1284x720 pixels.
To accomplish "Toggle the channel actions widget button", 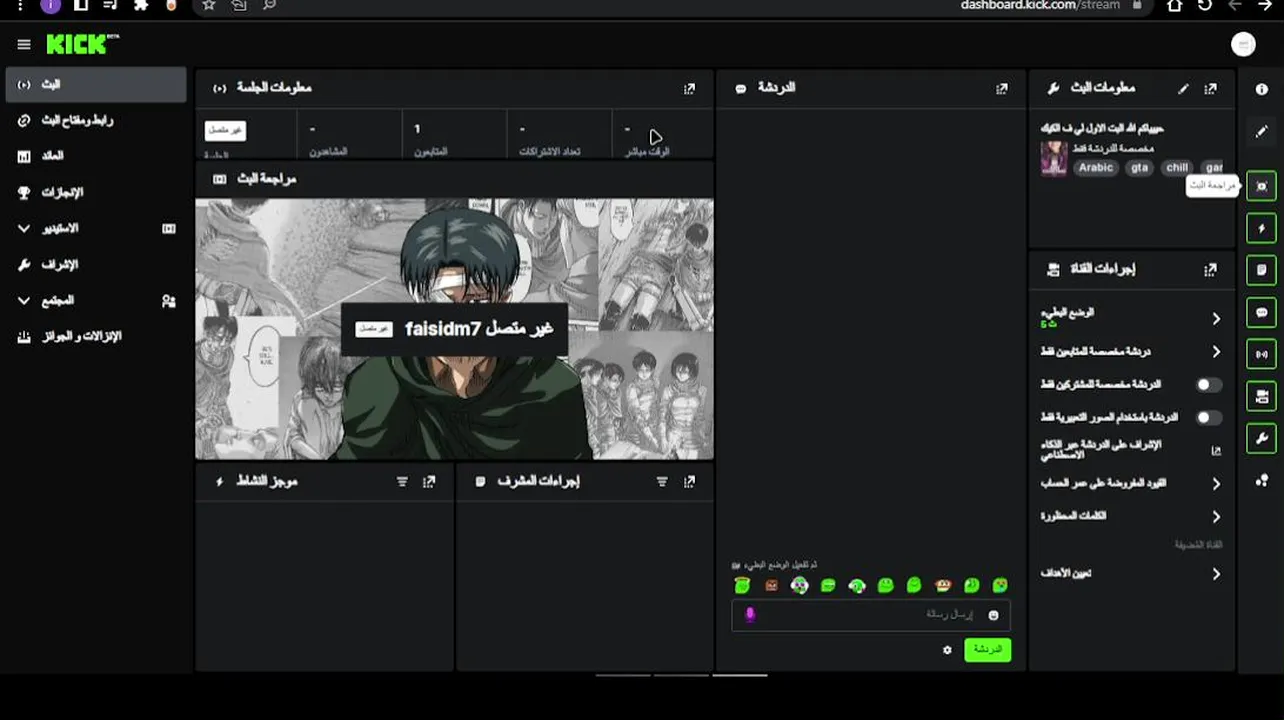I will [1262, 396].
